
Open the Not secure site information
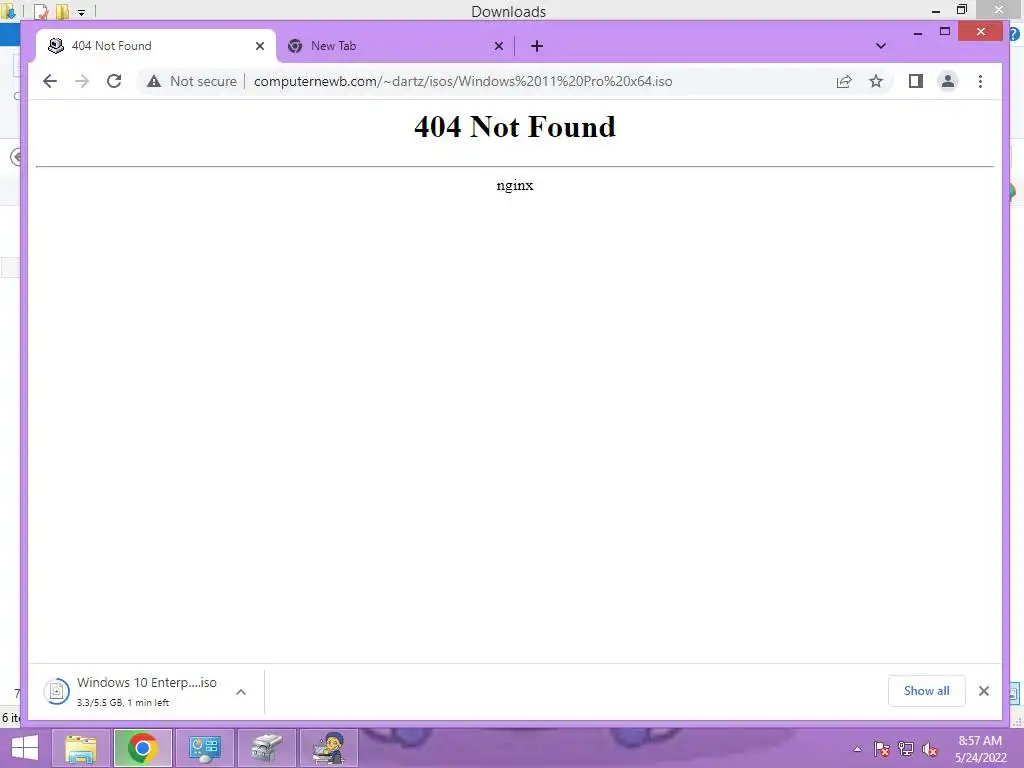pyautogui.click(x=192, y=81)
